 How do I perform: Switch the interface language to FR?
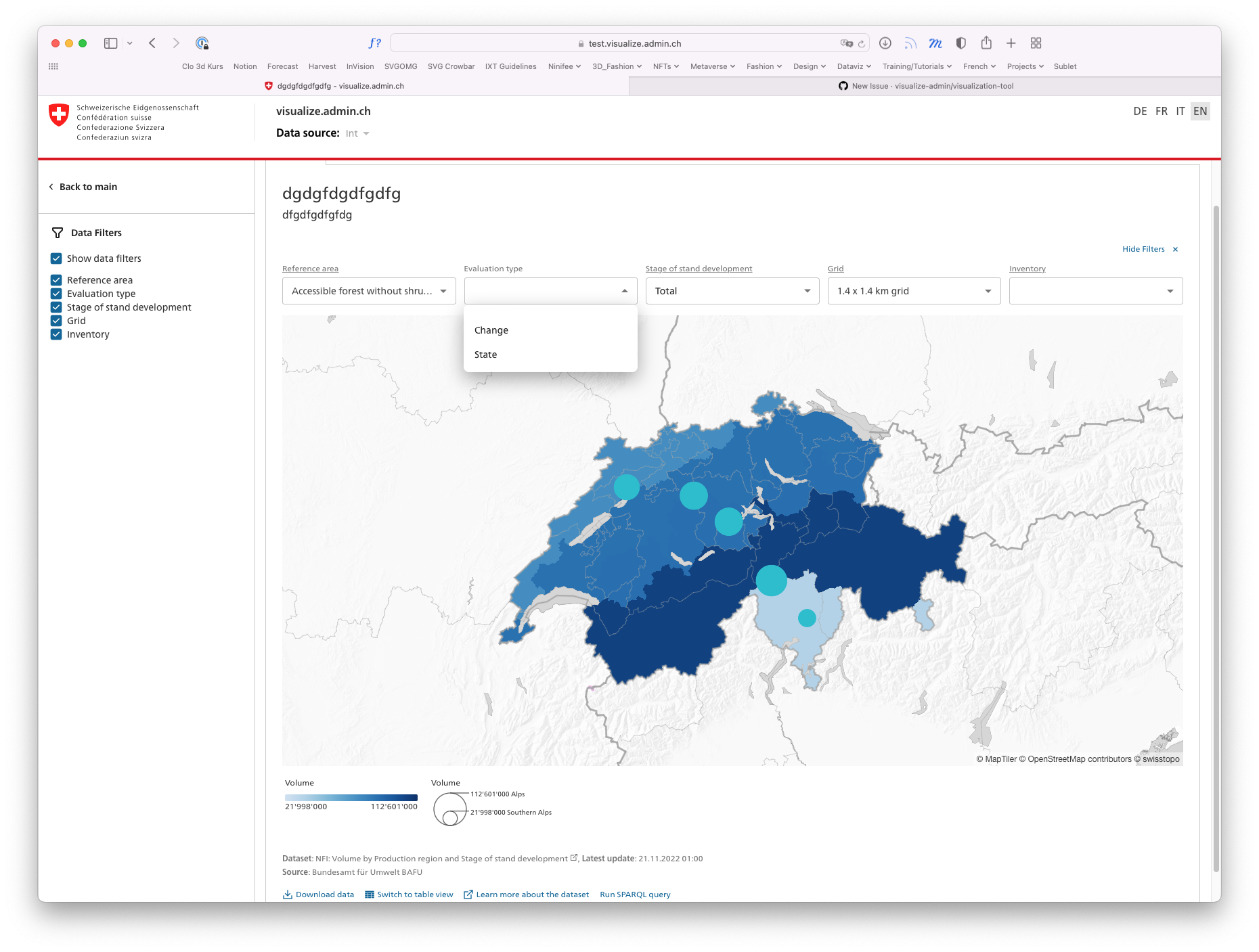click(1160, 111)
